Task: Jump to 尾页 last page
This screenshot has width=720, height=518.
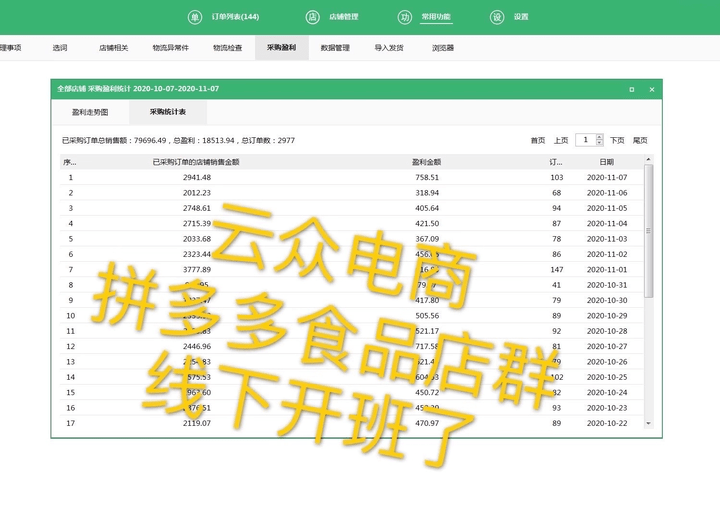Action: (640, 140)
